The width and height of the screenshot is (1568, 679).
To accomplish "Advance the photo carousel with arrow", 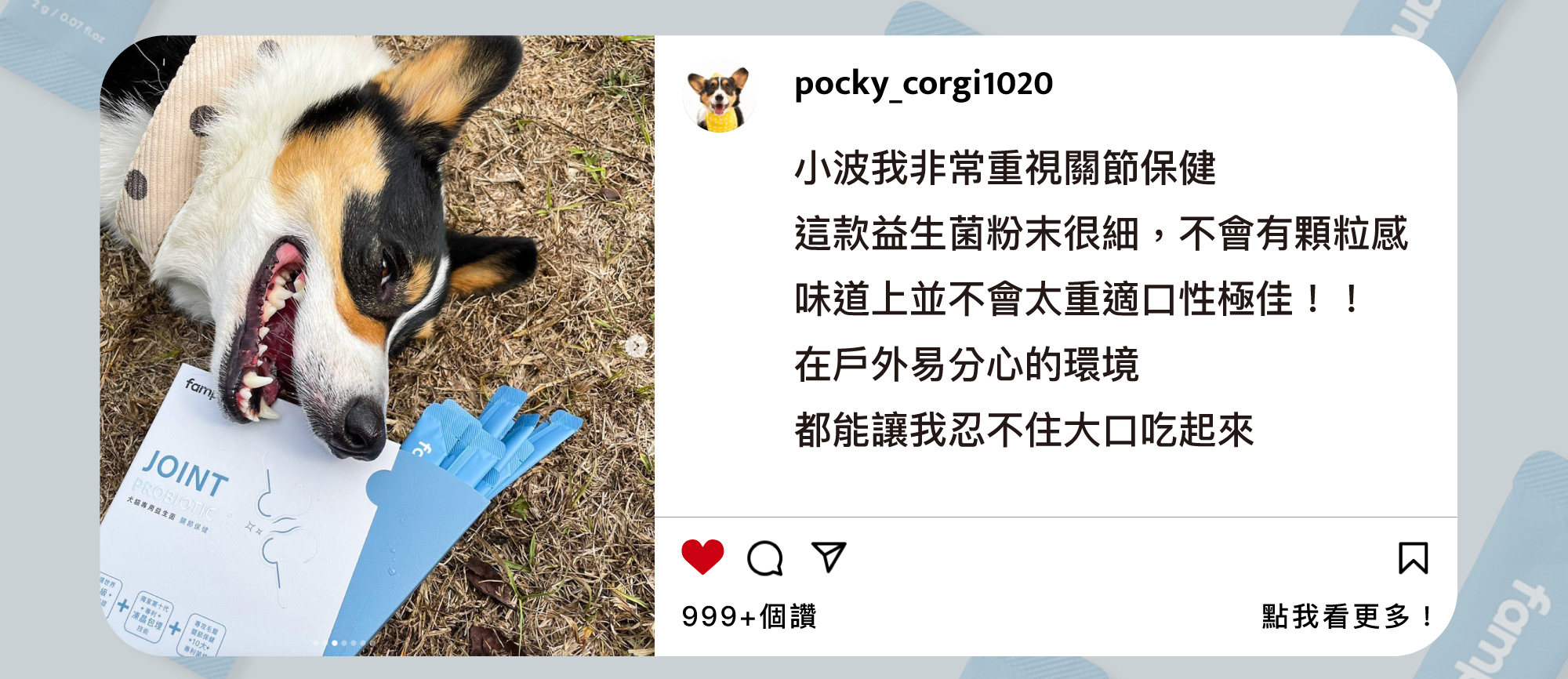I will [x=637, y=346].
